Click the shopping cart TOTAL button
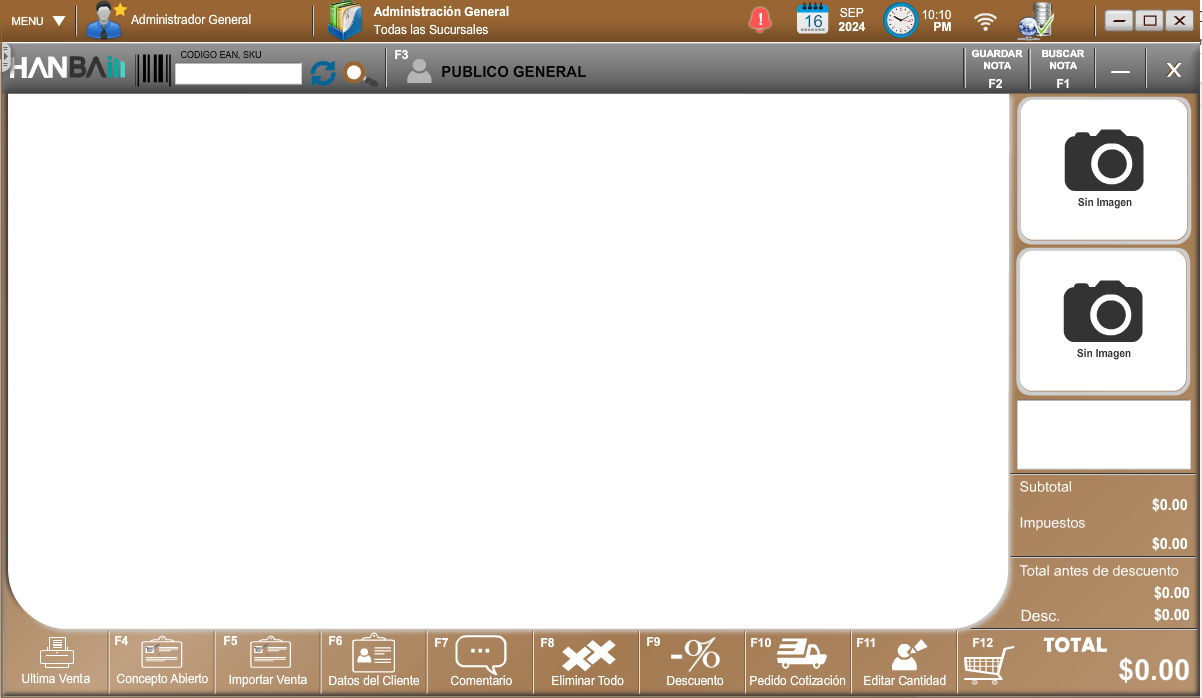 point(1078,662)
